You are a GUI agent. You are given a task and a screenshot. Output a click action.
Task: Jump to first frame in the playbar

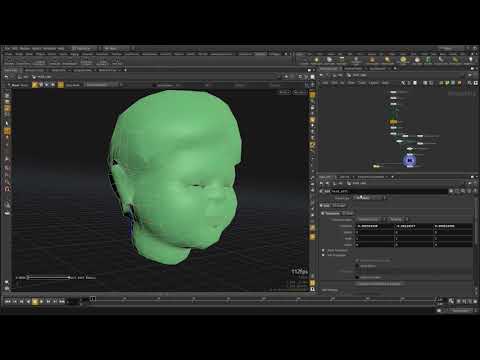8,301
